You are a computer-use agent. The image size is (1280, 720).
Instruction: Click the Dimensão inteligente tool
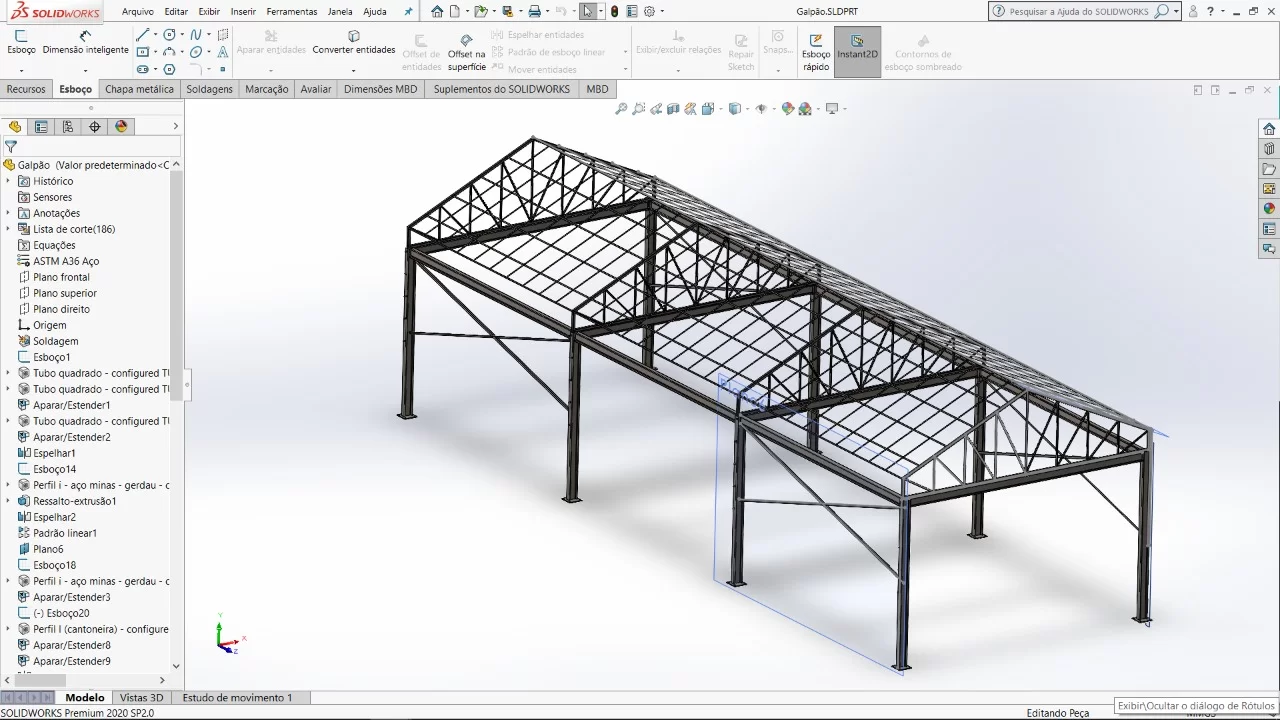pyautogui.click(x=85, y=42)
